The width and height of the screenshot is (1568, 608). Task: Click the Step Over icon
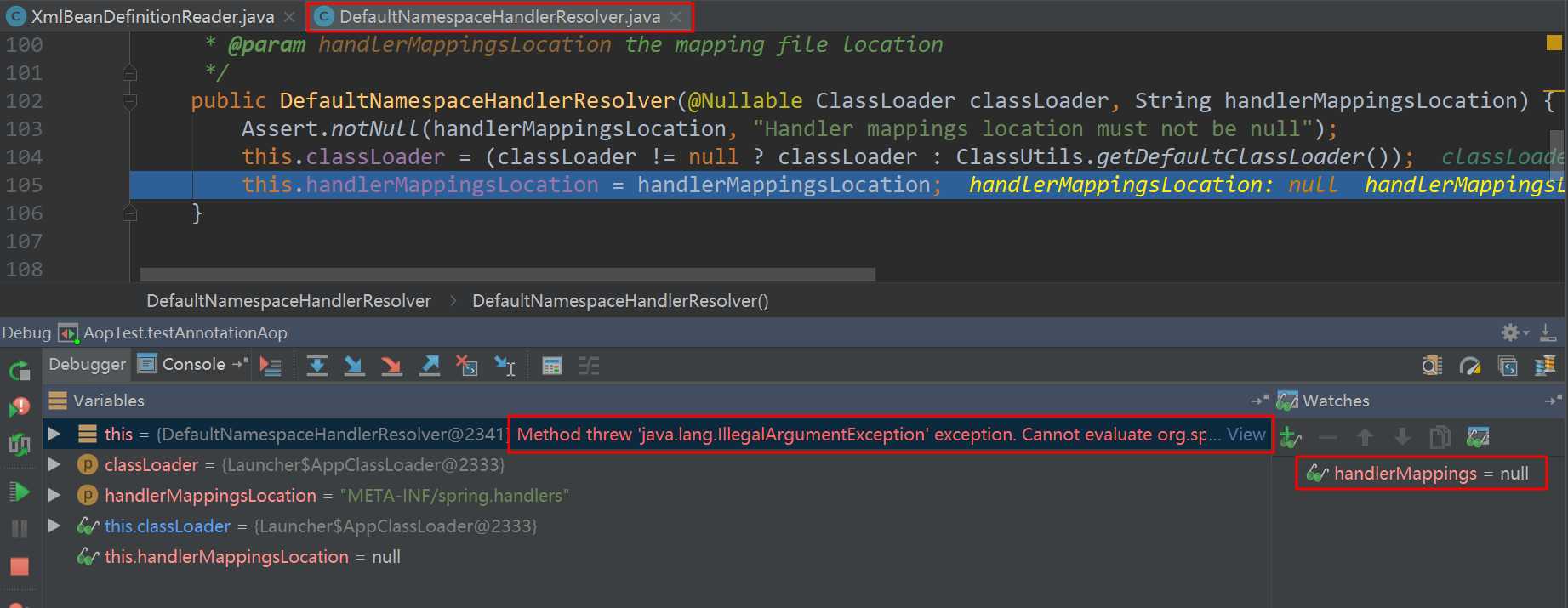(316, 366)
